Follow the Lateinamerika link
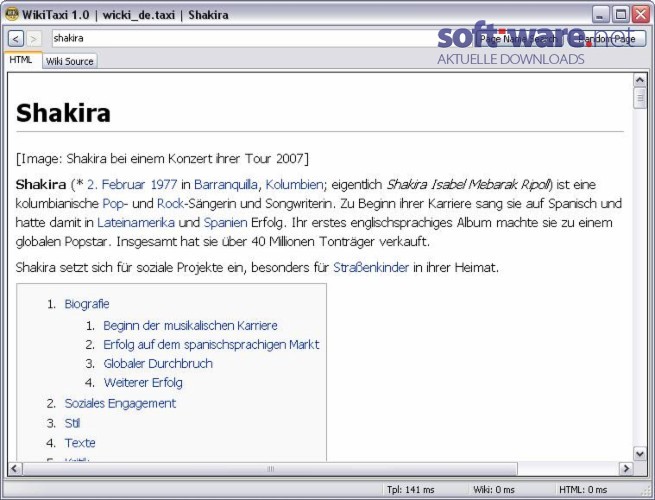Screen dimensions: 655x500 136,222
